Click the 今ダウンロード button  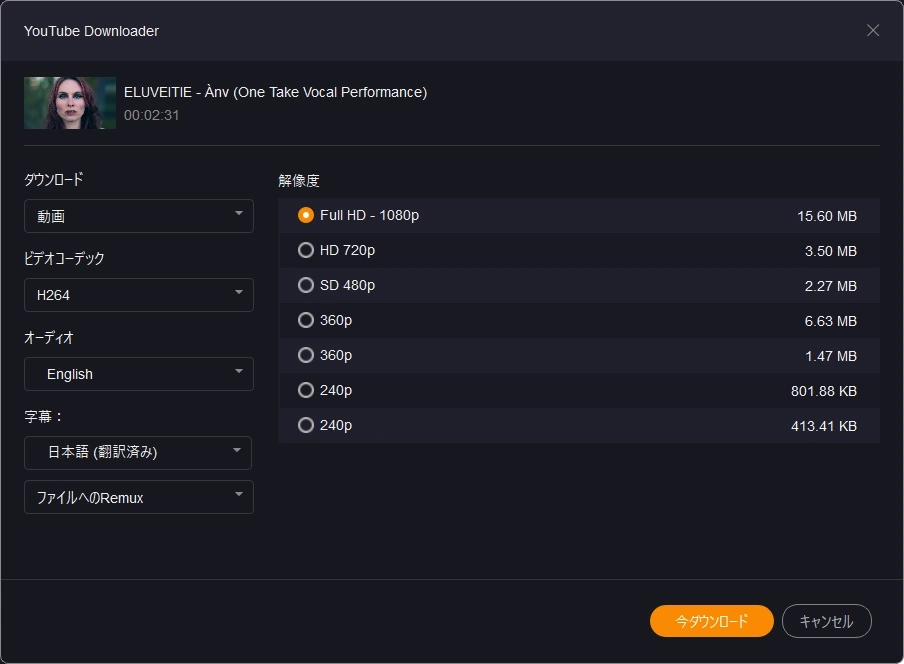click(711, 621)
